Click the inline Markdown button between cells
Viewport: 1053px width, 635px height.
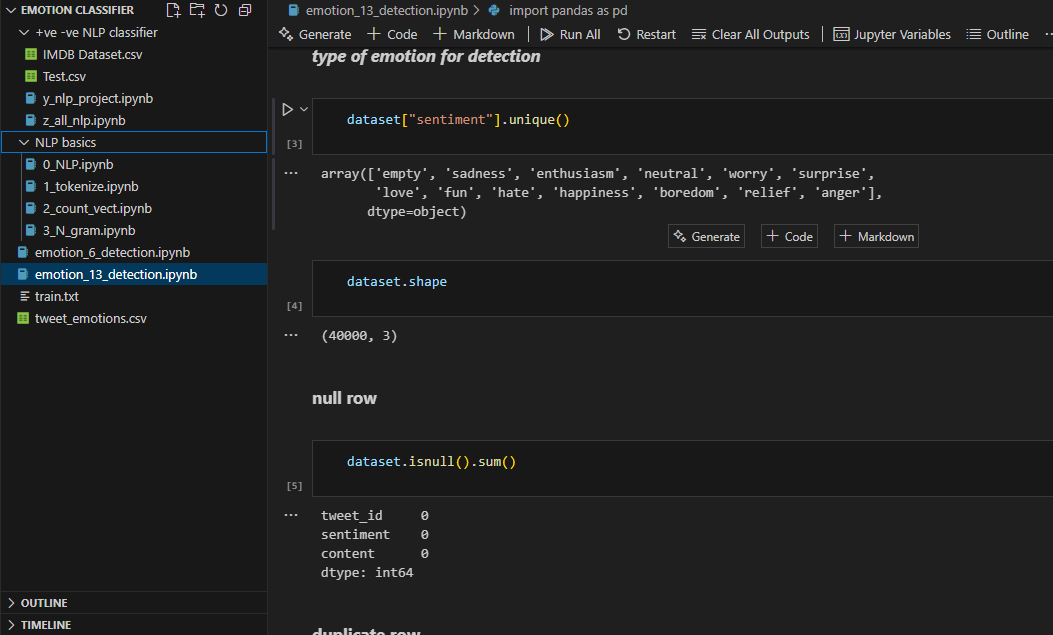tap(876, 237)
